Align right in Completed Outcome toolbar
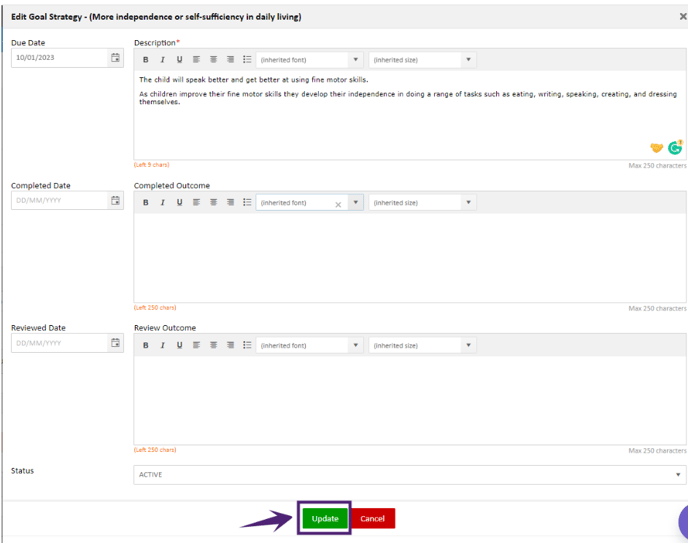This screenshot has width=688, height=543. (230, 203)
